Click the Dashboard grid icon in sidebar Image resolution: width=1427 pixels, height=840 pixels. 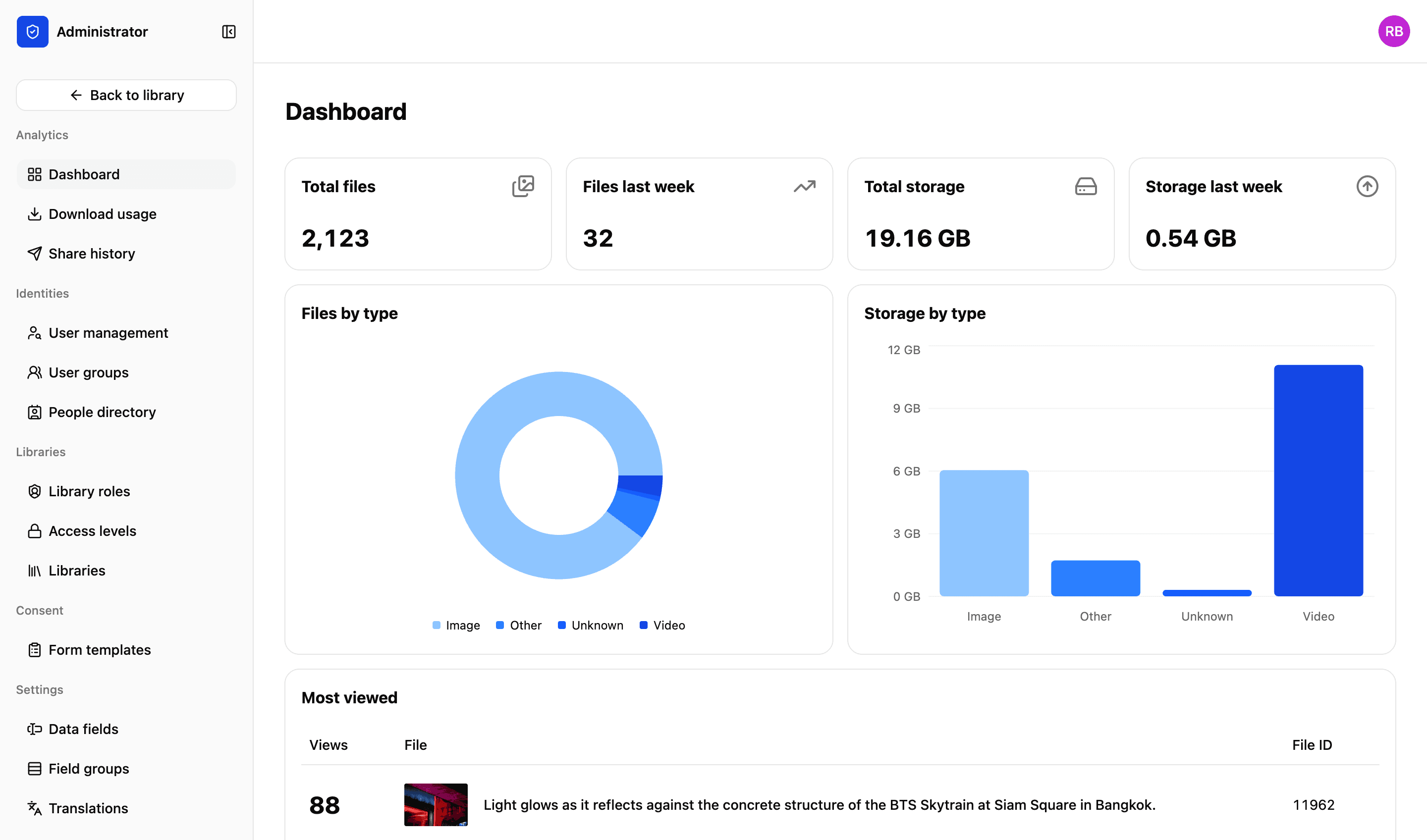click(35, 174)
